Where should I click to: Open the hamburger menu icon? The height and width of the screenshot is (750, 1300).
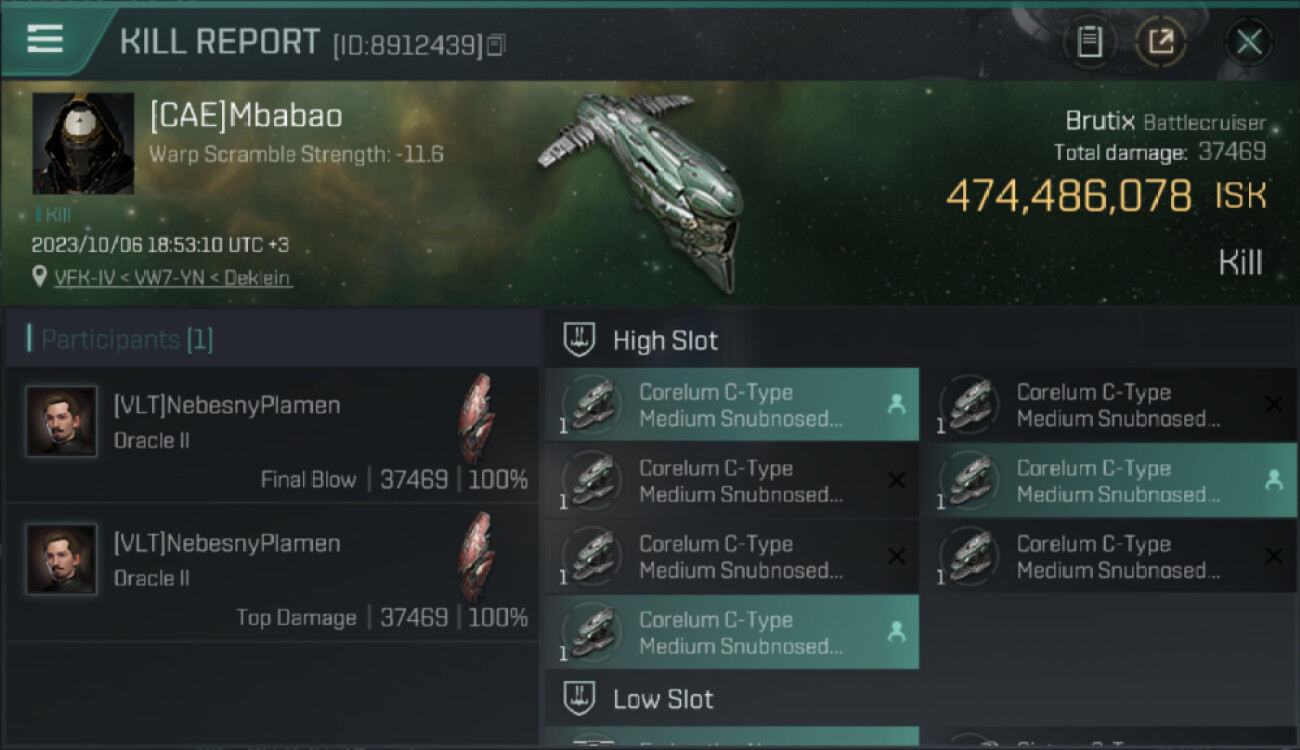45,38
